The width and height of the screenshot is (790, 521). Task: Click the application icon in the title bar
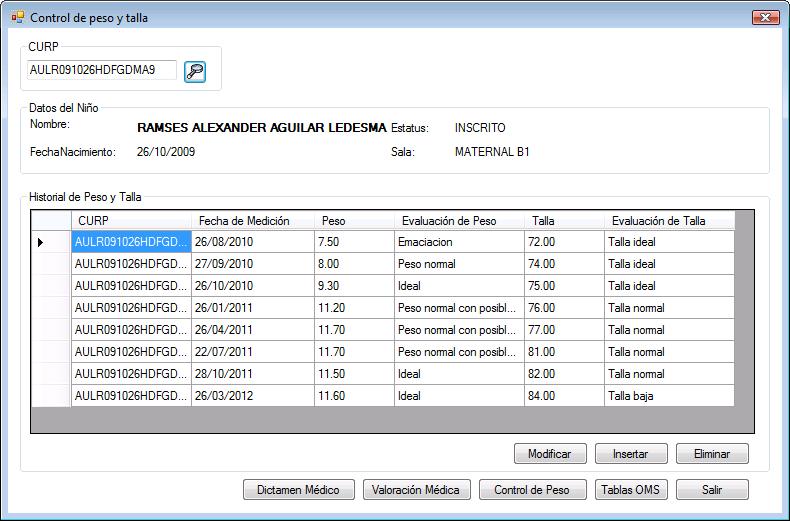coord(18,18)
